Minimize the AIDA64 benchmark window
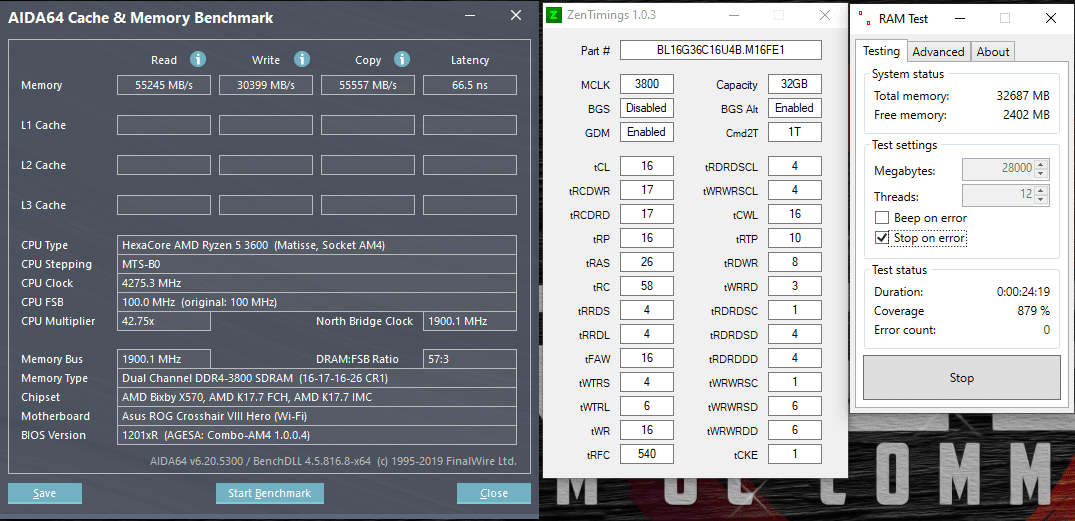 pyautogui.click(x=469, y=16)
